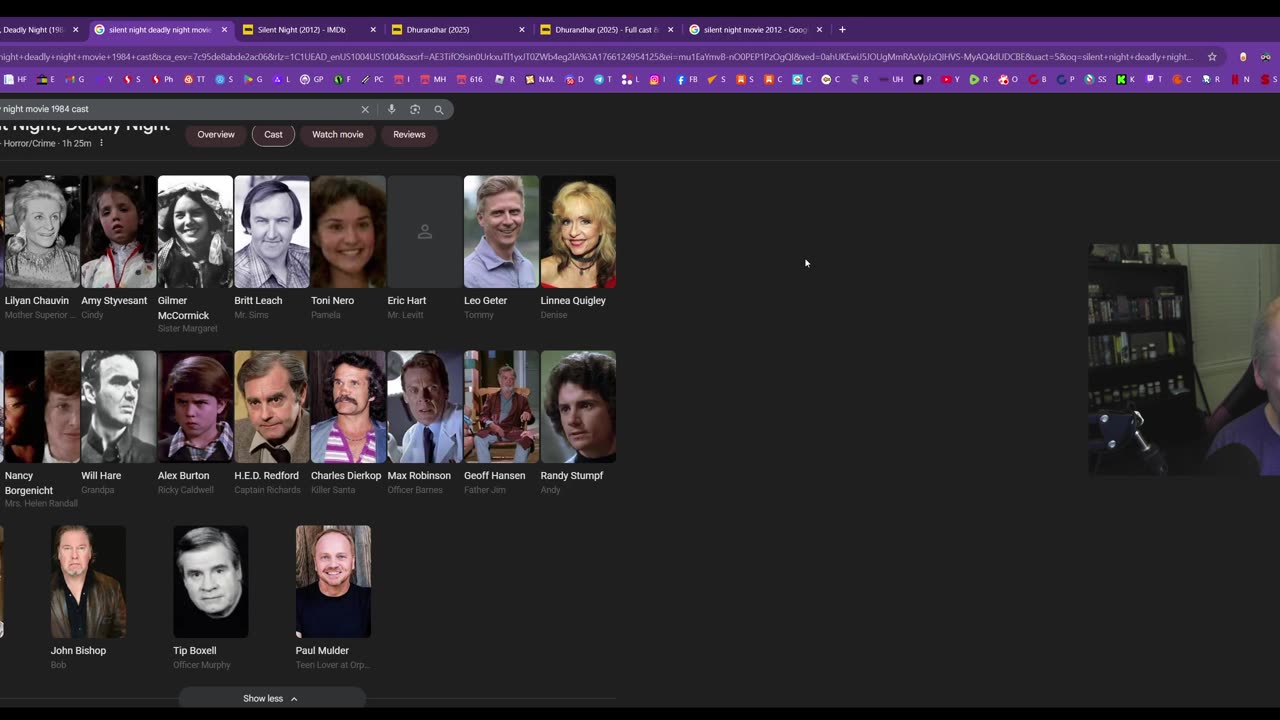Open the Nancy Borgenicht cast link
This screenshot has height=720, width=1280.
29,483
